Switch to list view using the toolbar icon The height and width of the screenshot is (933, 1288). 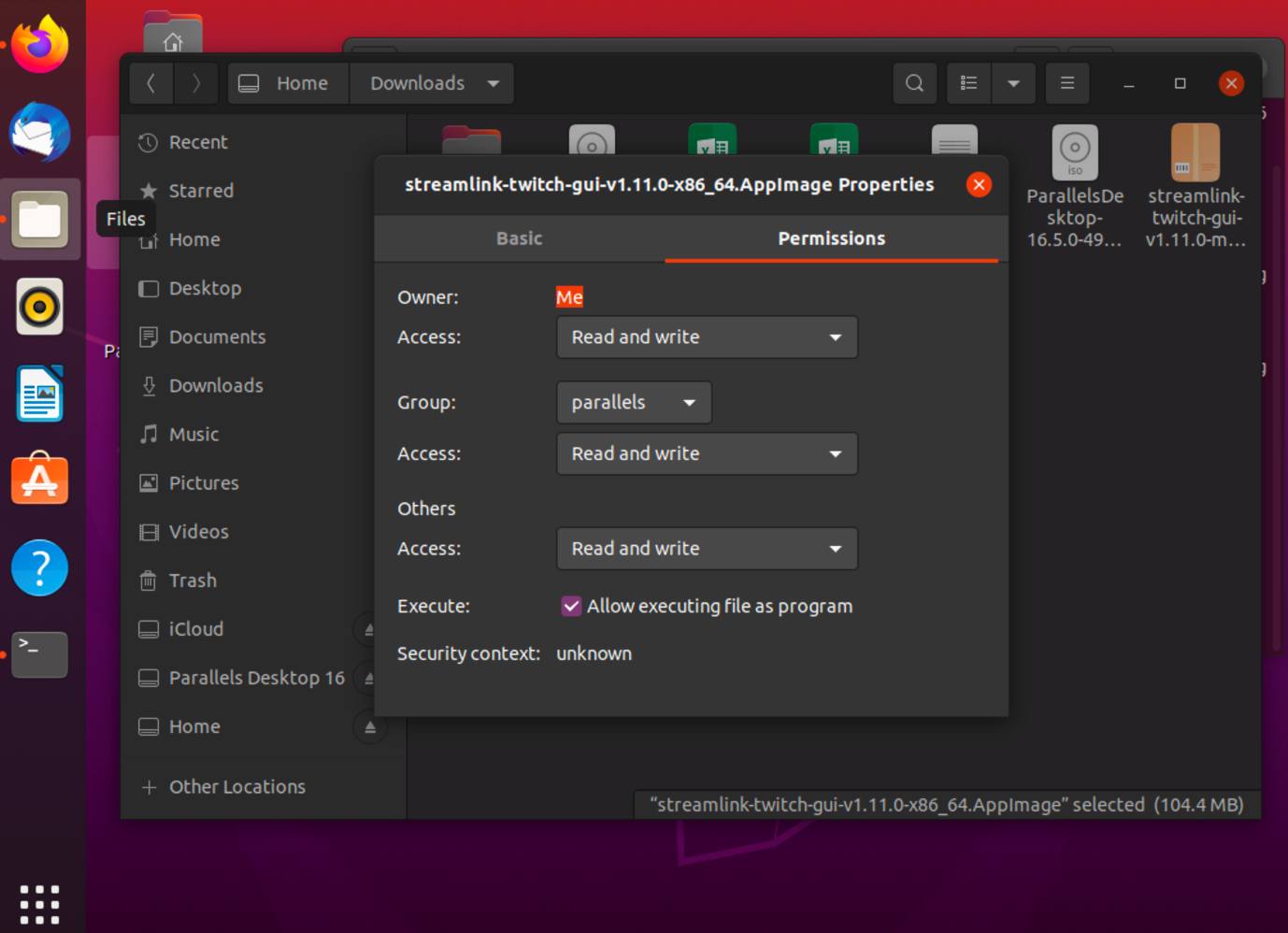pyautogui.click(x=968, y=83)
